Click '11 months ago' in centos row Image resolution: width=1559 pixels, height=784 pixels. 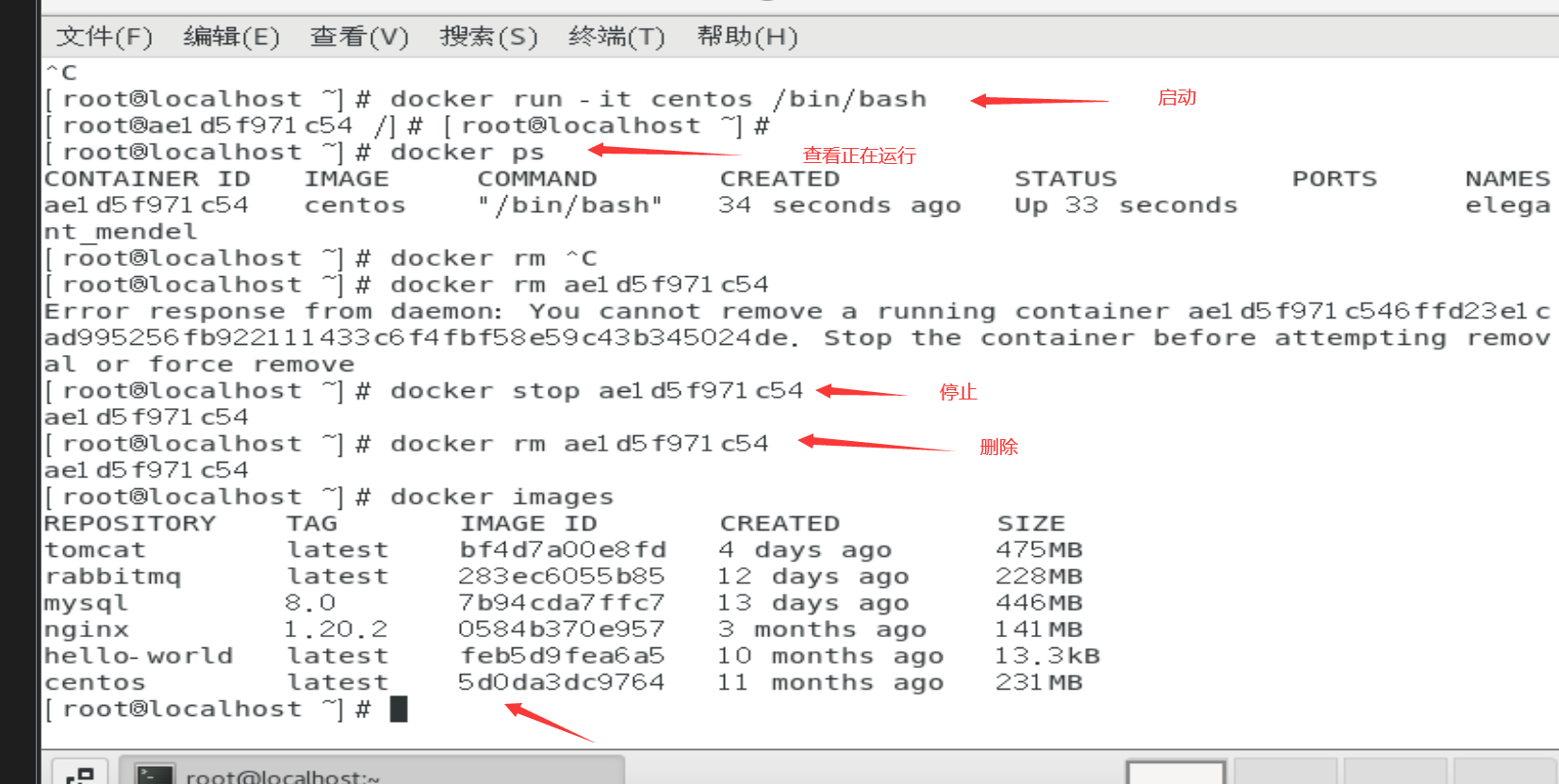(830, 682)
